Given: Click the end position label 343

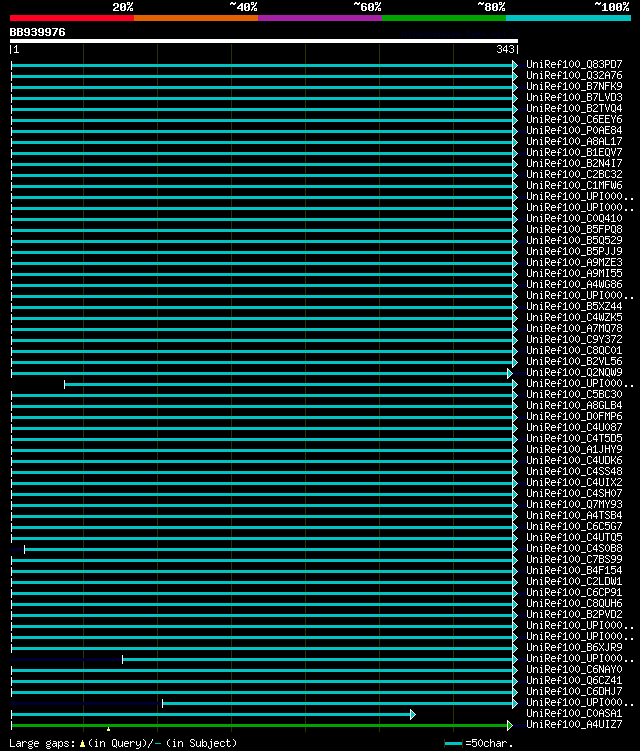Looking at the screenshot, I should coord(505,49).
